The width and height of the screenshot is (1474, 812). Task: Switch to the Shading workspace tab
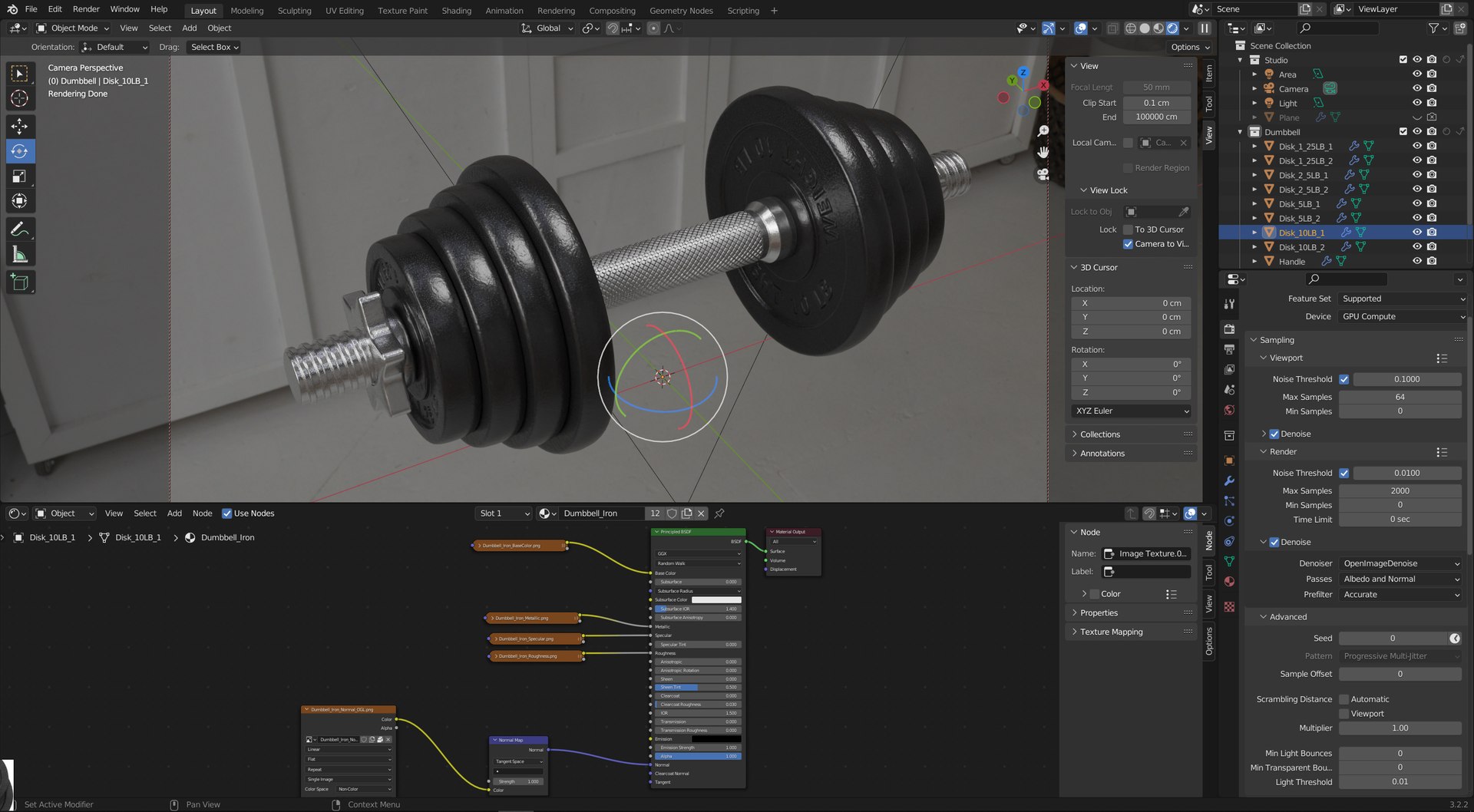456,11
